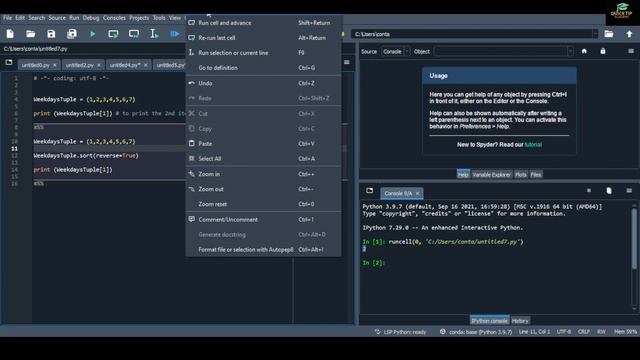Open the Debug menu

point(91,18)
